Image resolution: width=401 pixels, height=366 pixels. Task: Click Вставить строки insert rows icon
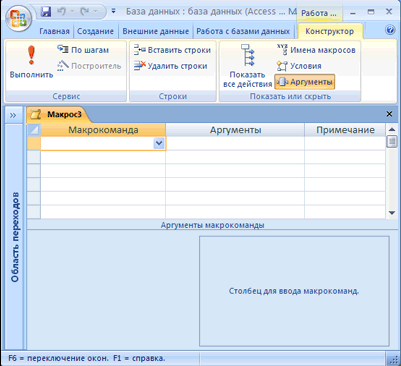(x=140, y=50)
